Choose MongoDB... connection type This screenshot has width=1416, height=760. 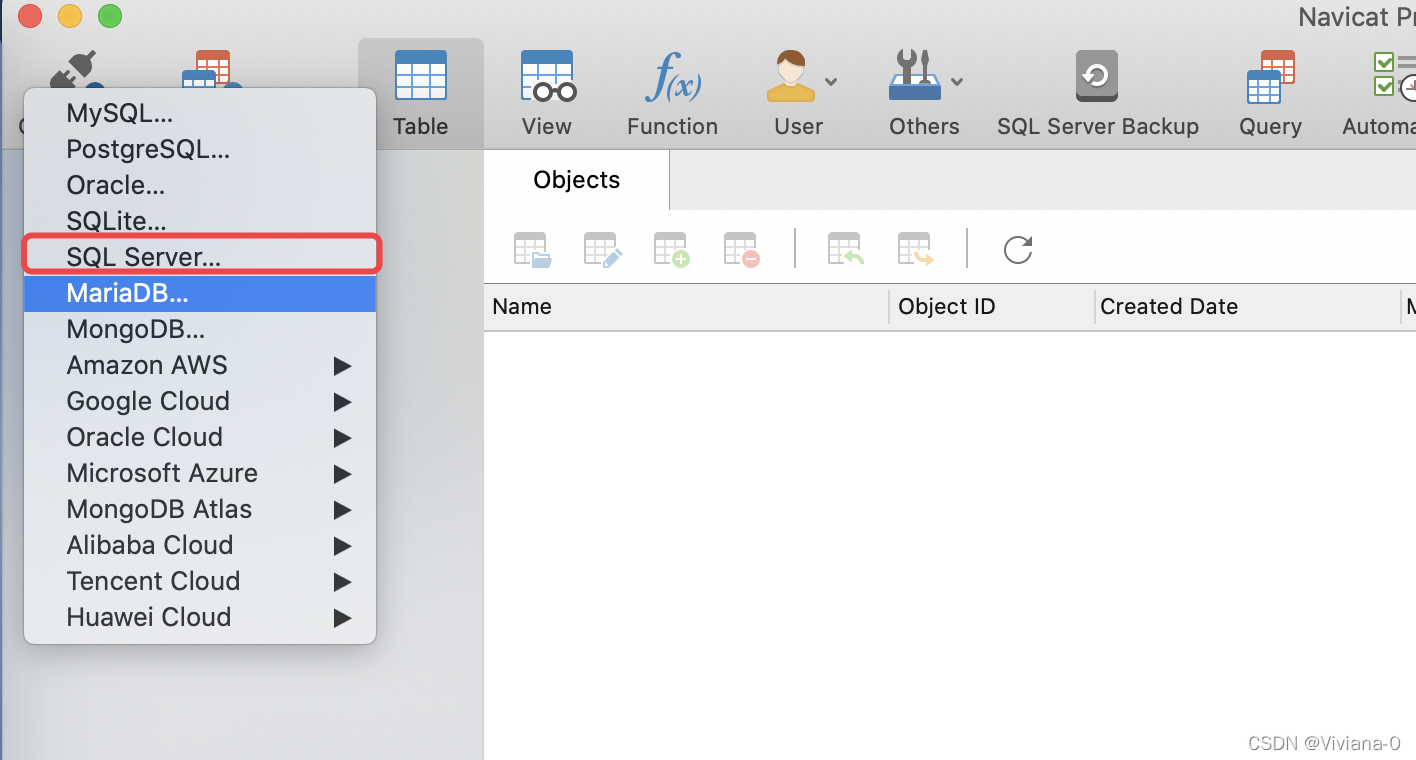coord(200,330)
